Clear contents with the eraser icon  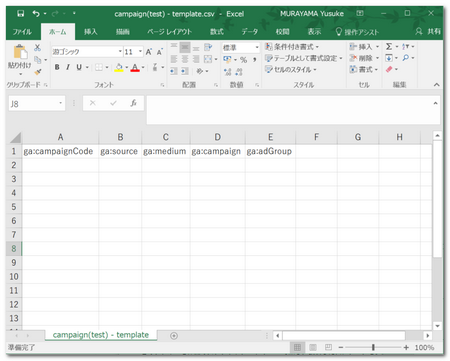pyautogui.click(x=389, y=69)
